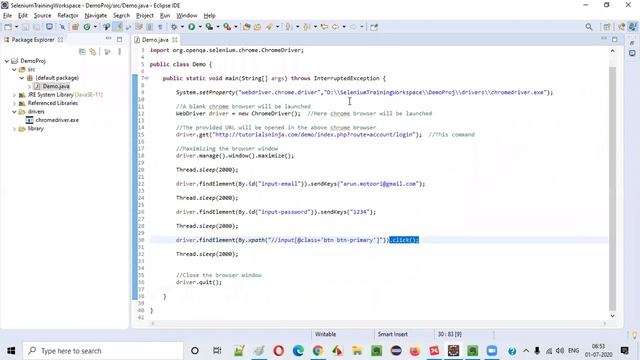This screenshot has width=640, height=360.
Task: Maximize the Package Explorer panel
Action: (119, 39)
